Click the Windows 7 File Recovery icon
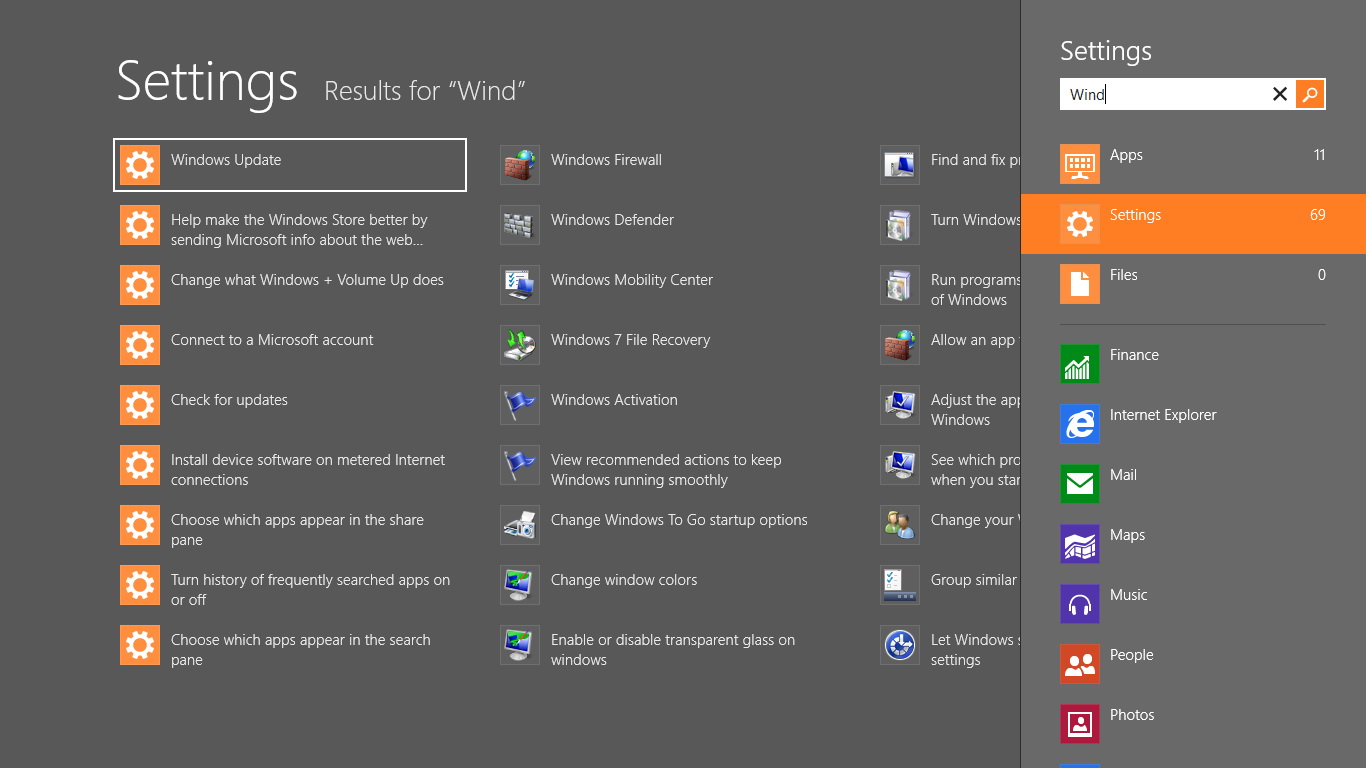The width and height of the screenshot is (1366, 768). [x=520, y=345]
